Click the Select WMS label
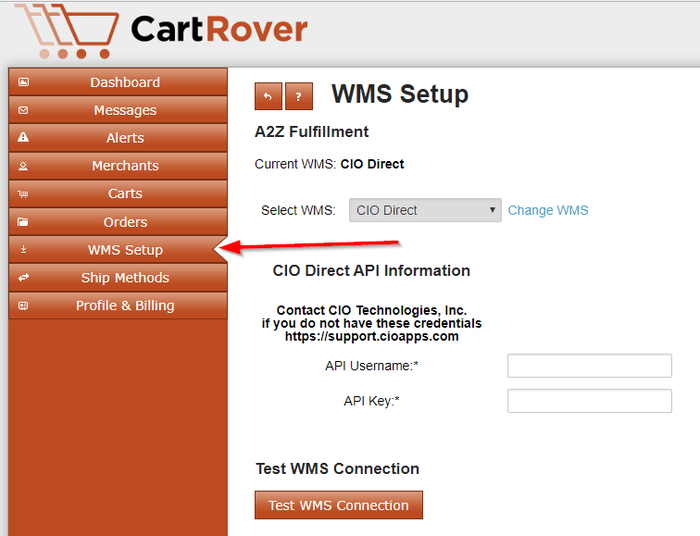The image size is (700, 536). point(298,210)
